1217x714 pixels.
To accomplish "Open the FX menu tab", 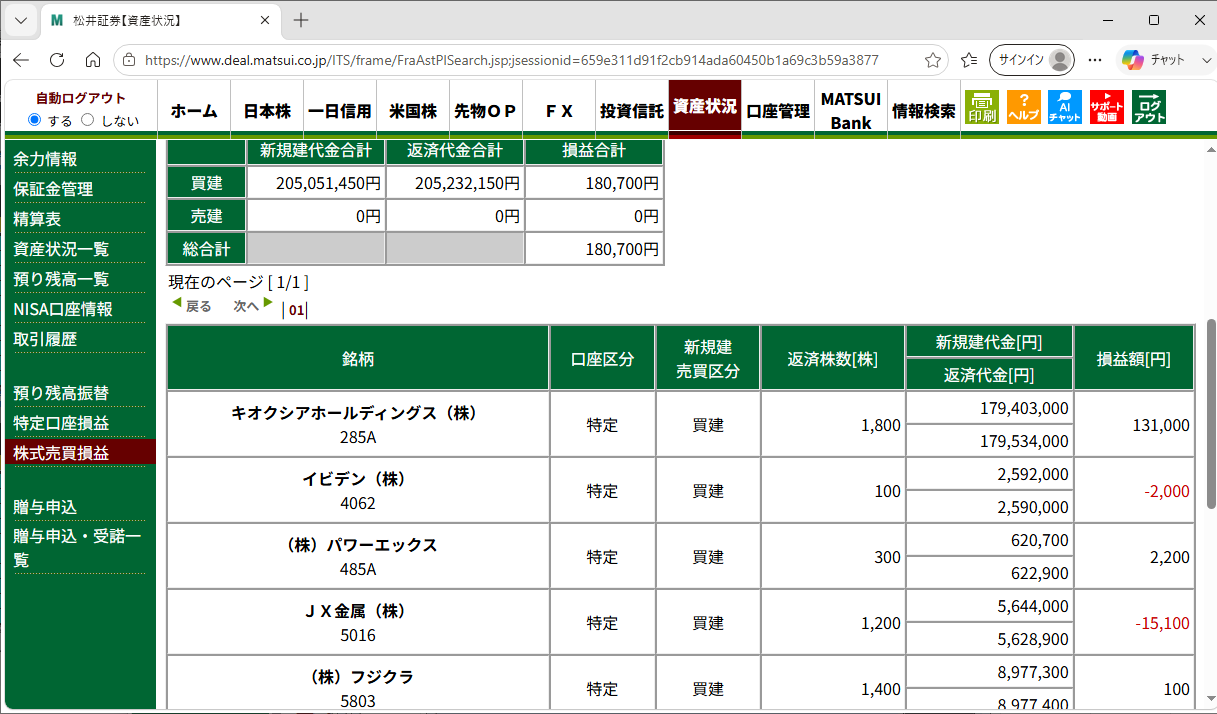I will click(559, 111).
